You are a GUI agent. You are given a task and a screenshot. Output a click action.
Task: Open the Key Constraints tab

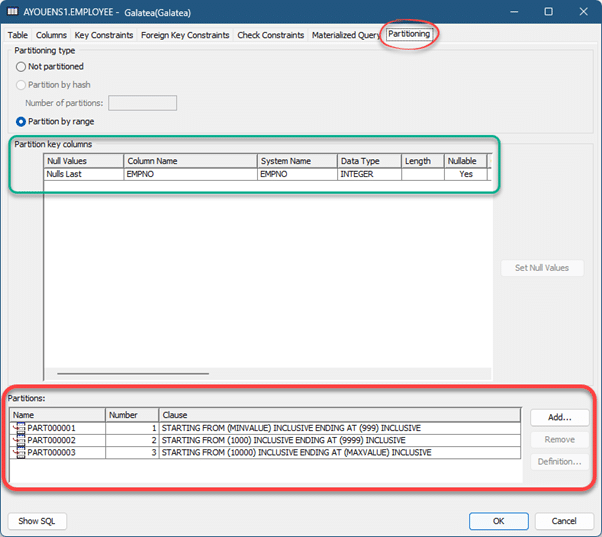104,35
